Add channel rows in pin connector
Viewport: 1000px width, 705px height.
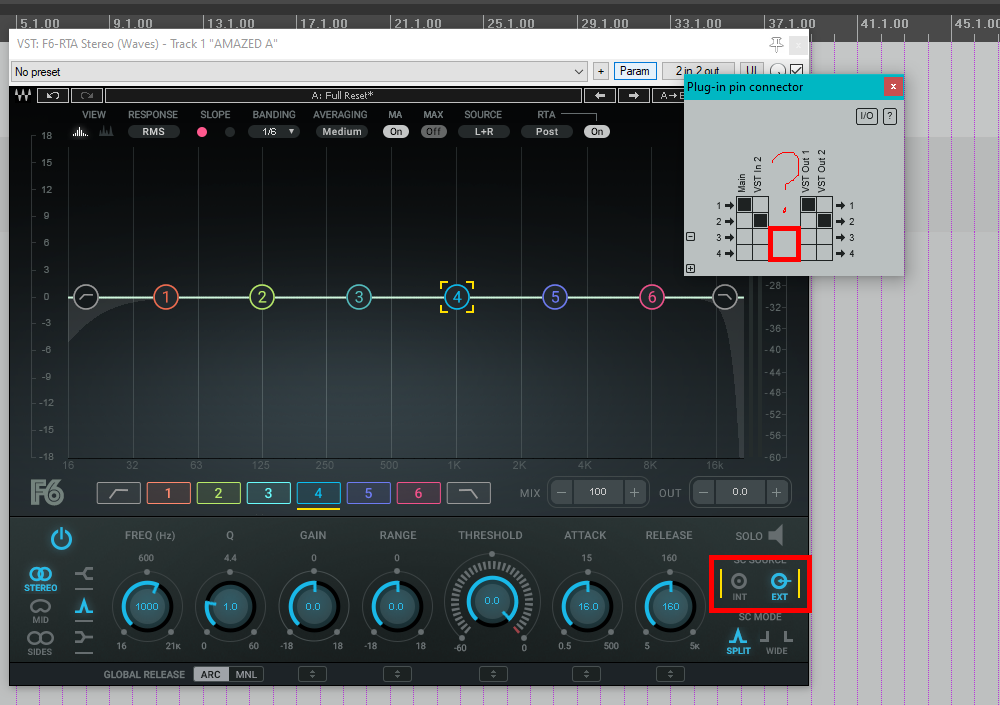(691, 269)
